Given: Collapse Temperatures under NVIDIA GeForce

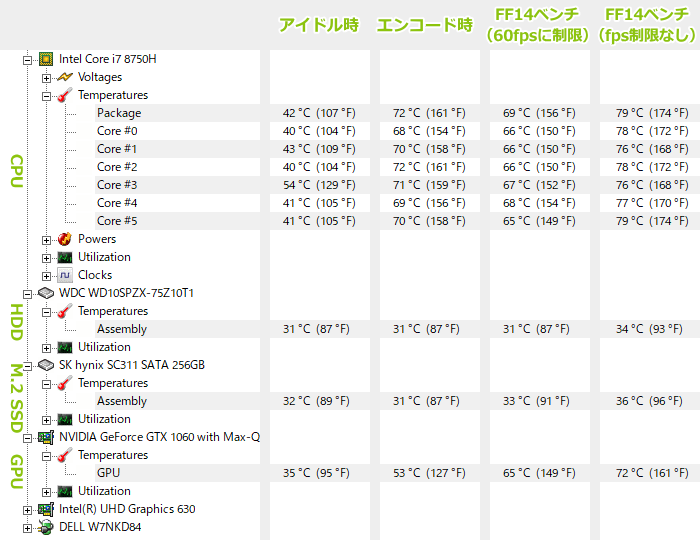Looking at the screenshot, I should click(46, 456).
